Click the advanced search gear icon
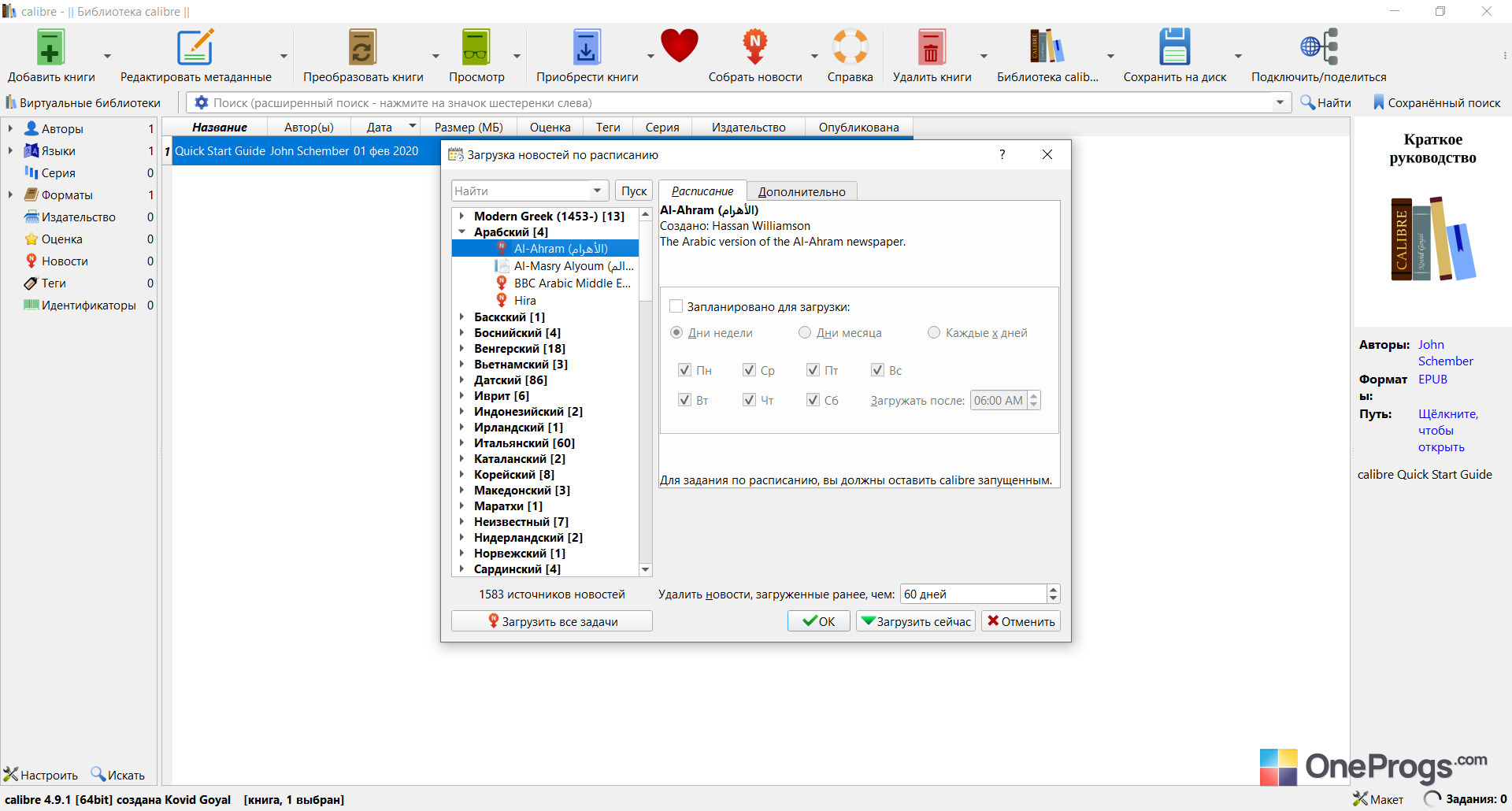 tap(202, 103)
